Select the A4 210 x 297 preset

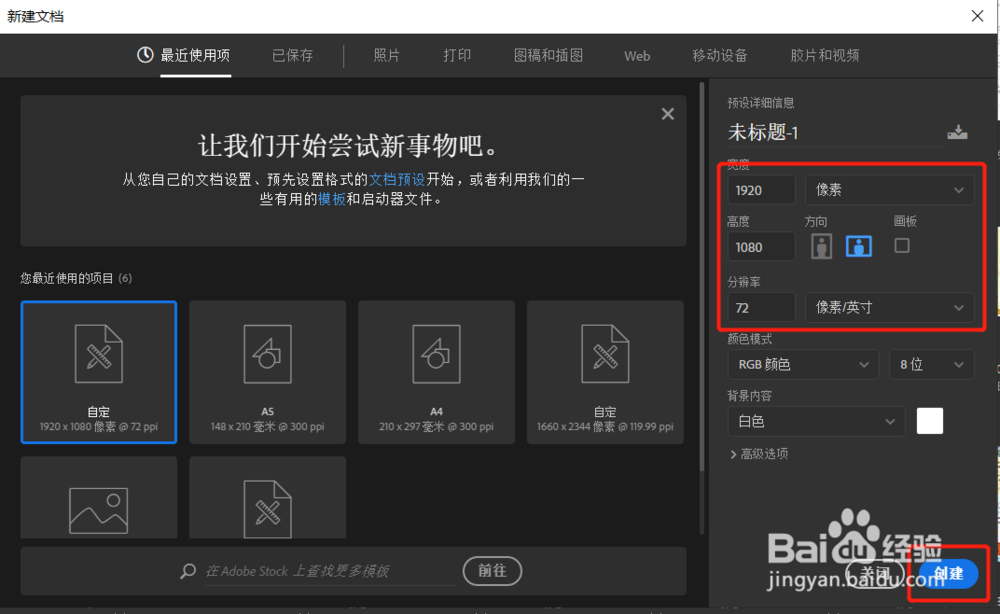(436, 372)
